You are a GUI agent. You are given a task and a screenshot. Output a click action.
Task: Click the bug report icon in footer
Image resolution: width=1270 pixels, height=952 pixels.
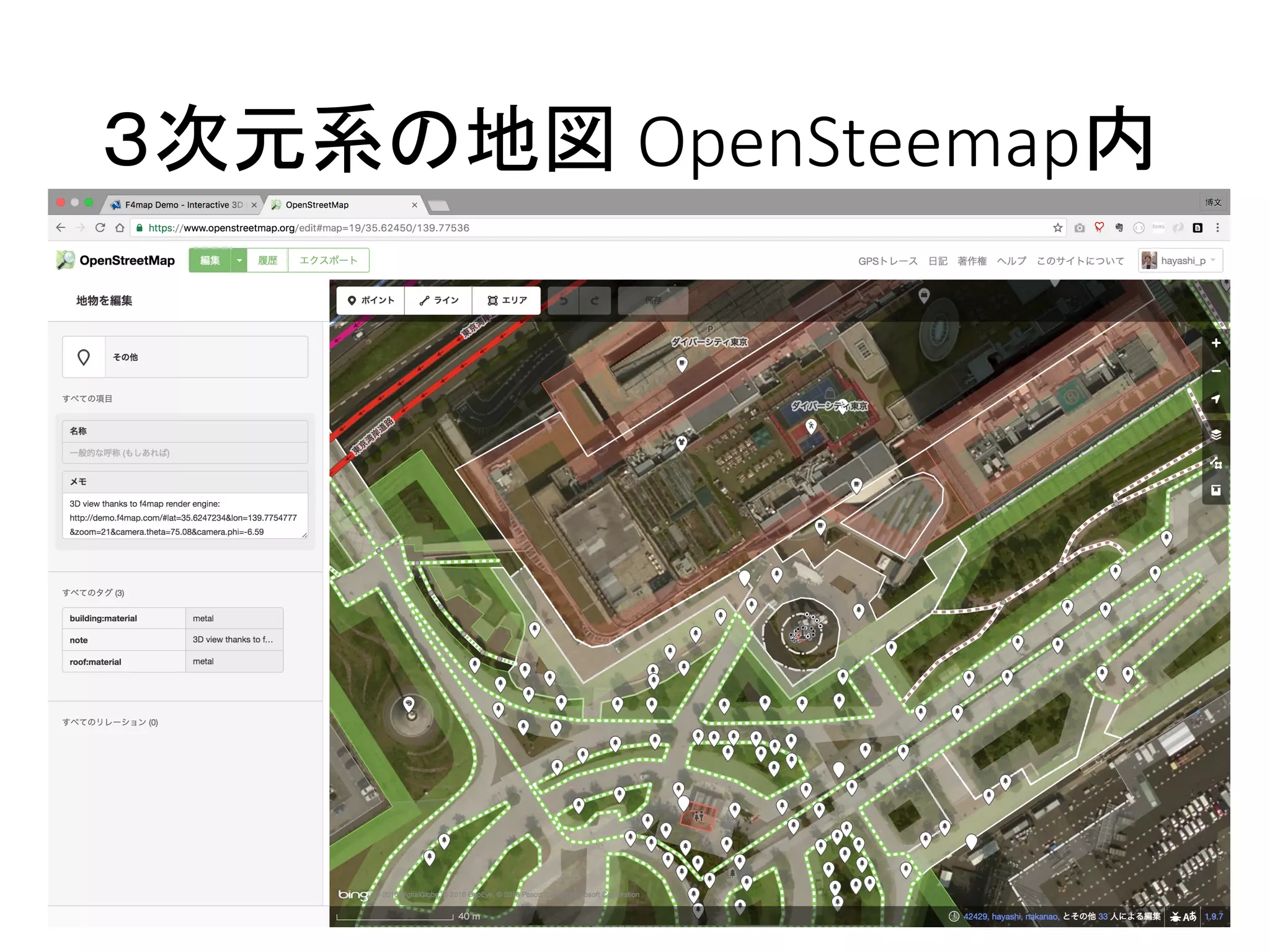click(1175, 917)
